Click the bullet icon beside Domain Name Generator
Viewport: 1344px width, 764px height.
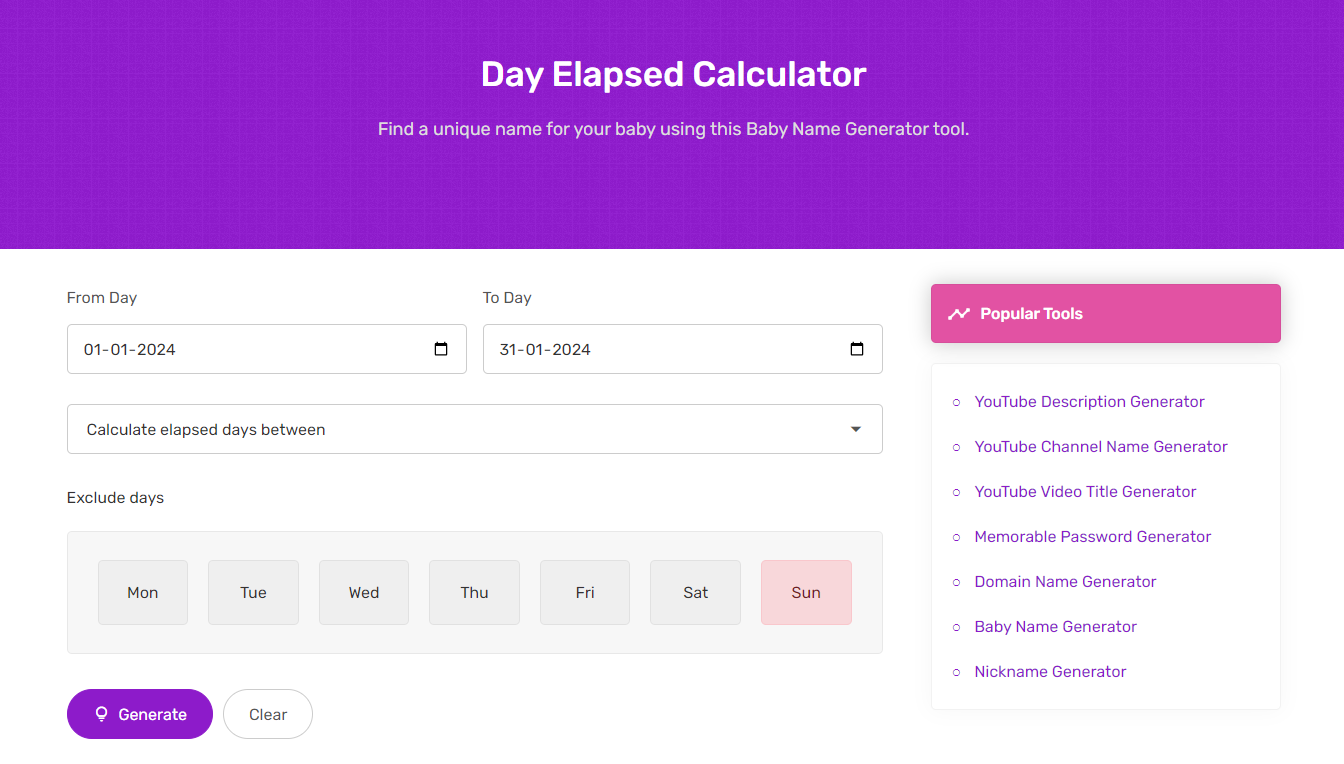[x=955, y=582]
